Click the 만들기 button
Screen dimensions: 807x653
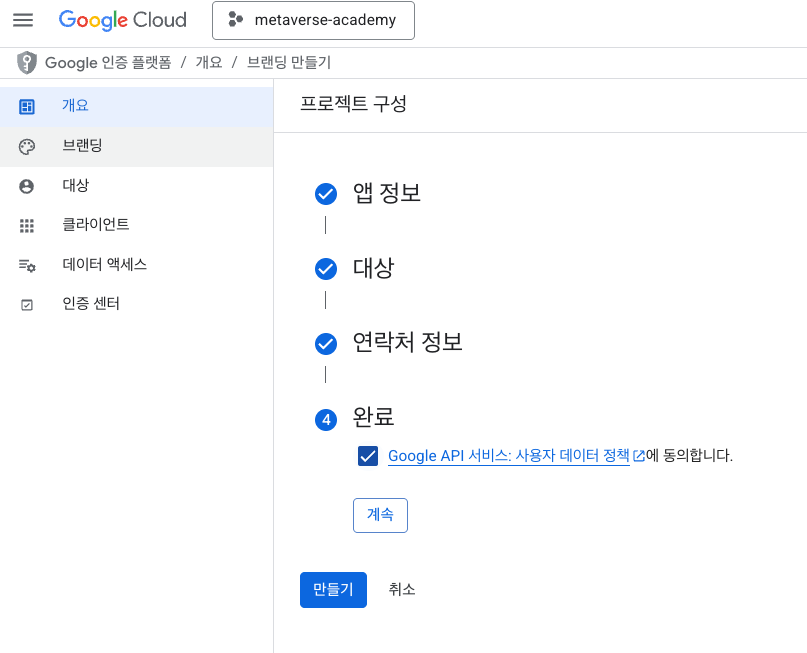click(334, 590)
